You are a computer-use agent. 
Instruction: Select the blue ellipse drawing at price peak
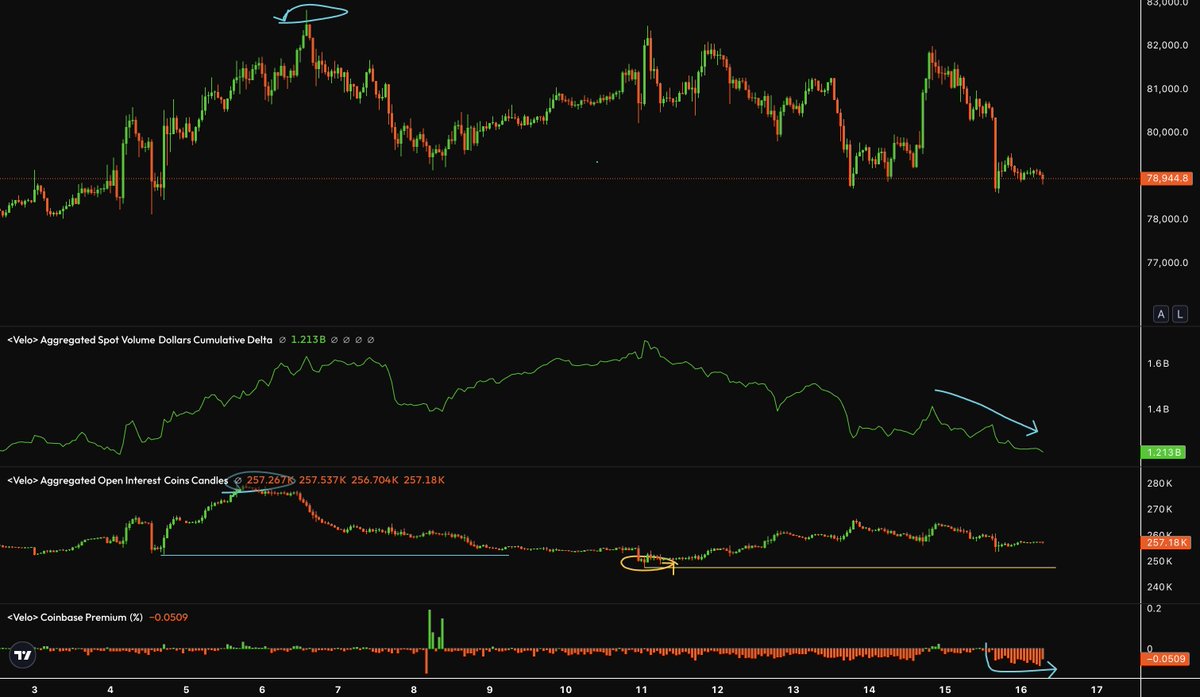(x=315, y=14)
